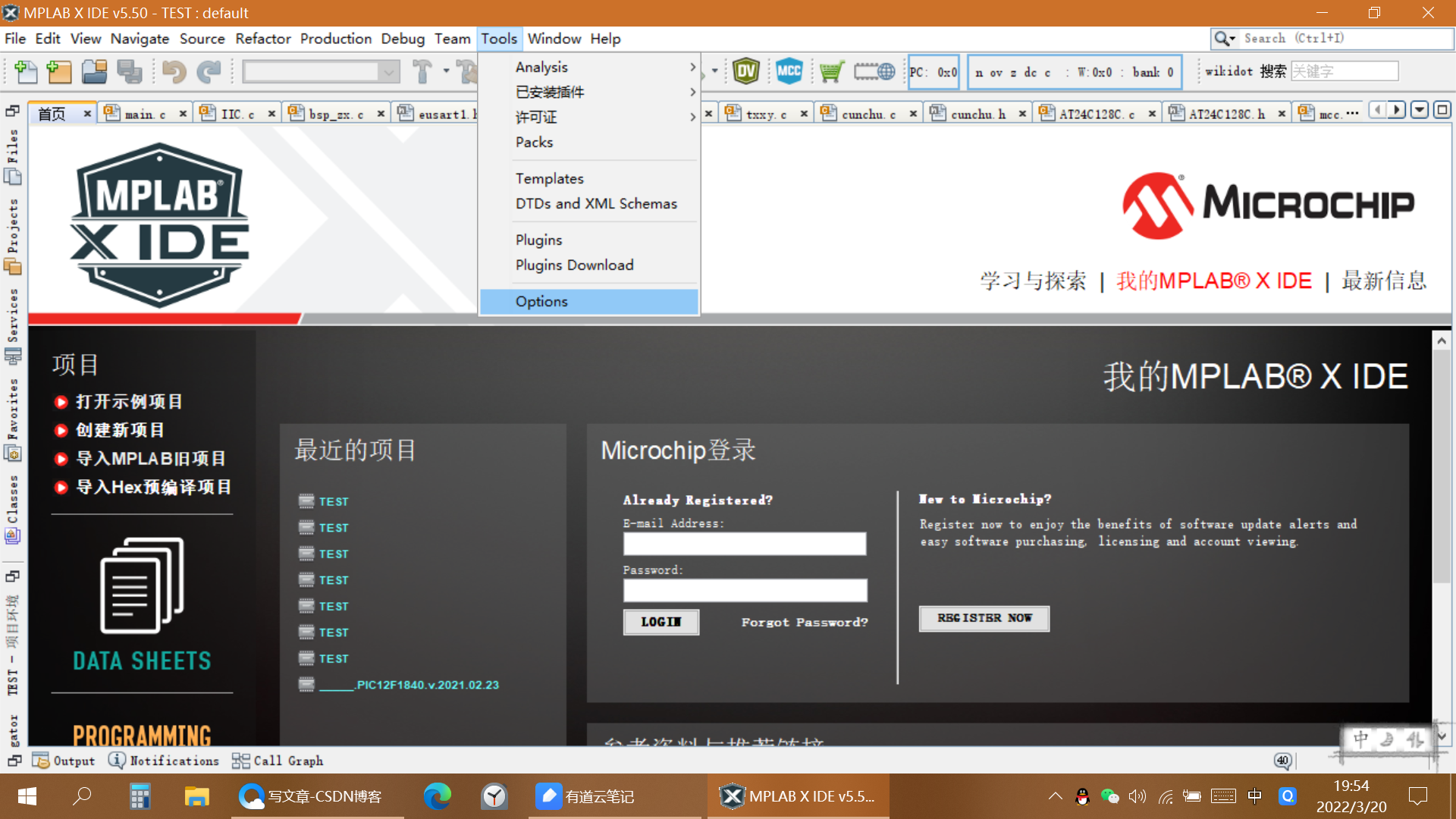1456x819 pixels.
Task: Select Options from the Tools menu
Action: click(541, 301)
